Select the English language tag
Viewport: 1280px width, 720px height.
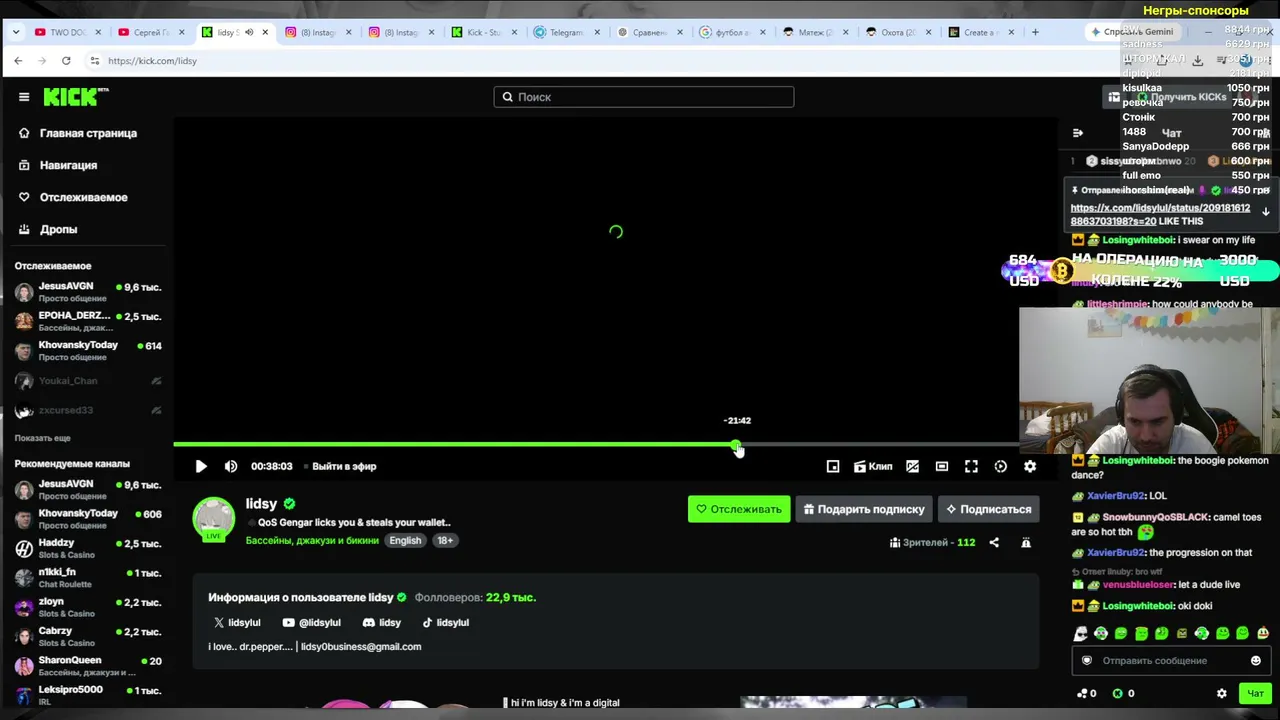click(405, 540)
